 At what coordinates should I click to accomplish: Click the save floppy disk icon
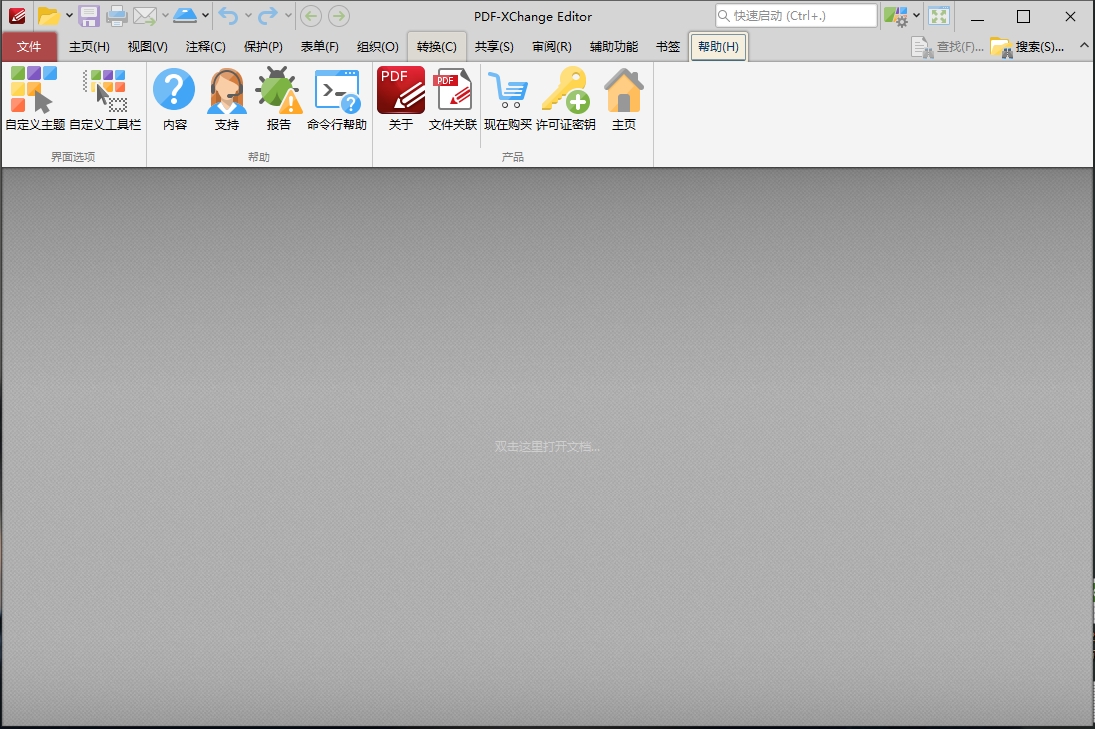click(89, 15)
